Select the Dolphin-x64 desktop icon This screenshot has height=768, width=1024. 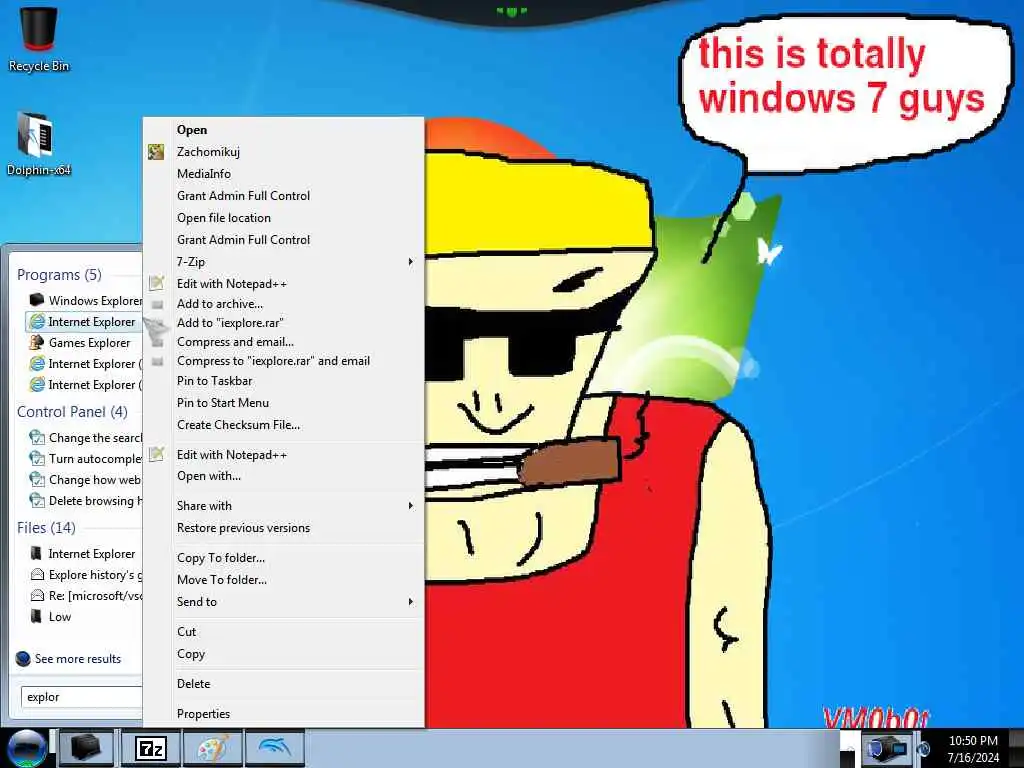[x=38, y=144]
